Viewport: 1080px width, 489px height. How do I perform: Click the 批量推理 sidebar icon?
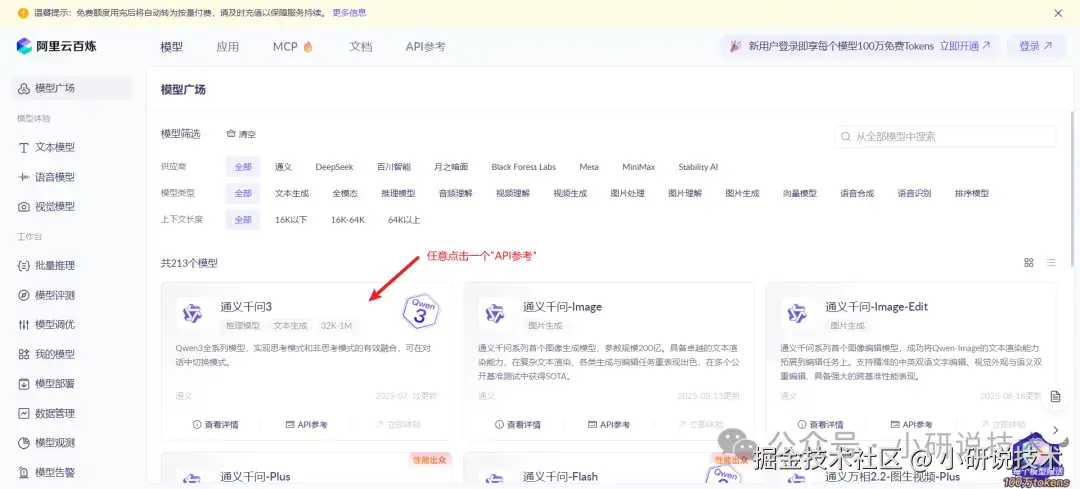click(23, 266)
